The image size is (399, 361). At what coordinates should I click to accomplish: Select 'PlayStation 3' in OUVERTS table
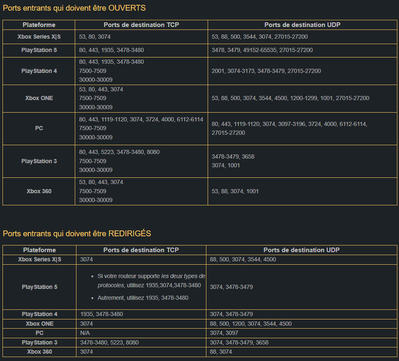[x=39, y=161]
